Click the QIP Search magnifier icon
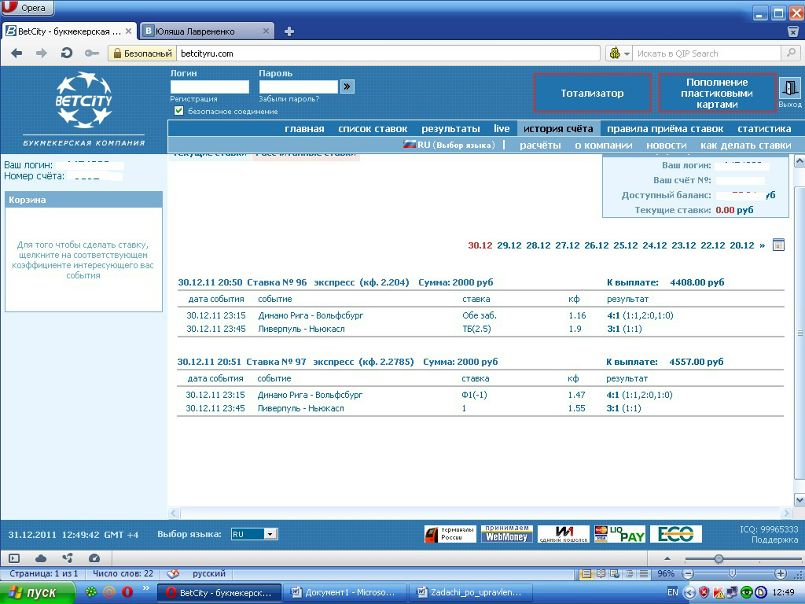805x604 pixels. [791, 53]
